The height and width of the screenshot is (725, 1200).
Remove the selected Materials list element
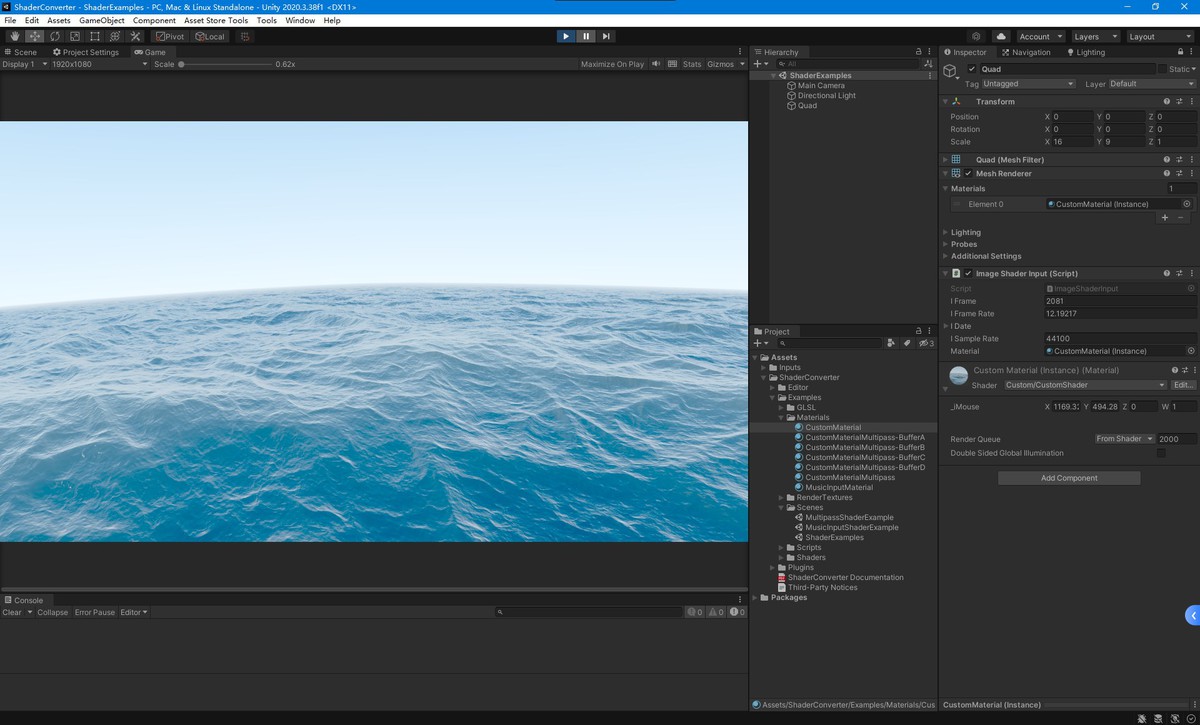click(x=1180, y=217)
